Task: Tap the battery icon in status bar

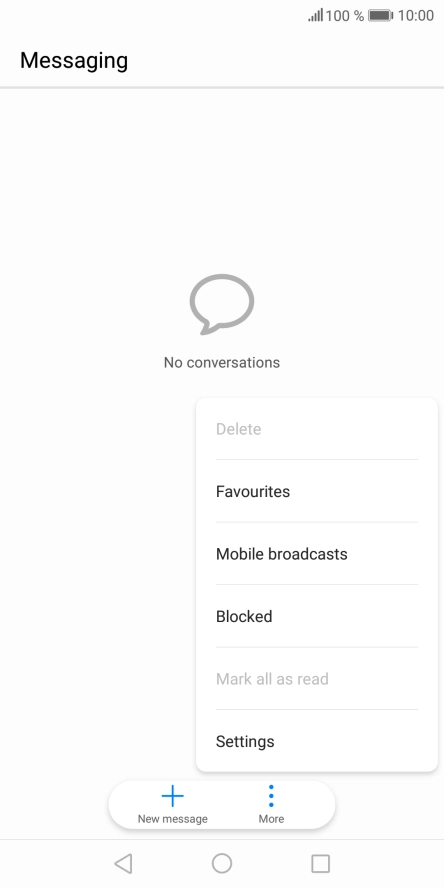Action: click(381, 15)
